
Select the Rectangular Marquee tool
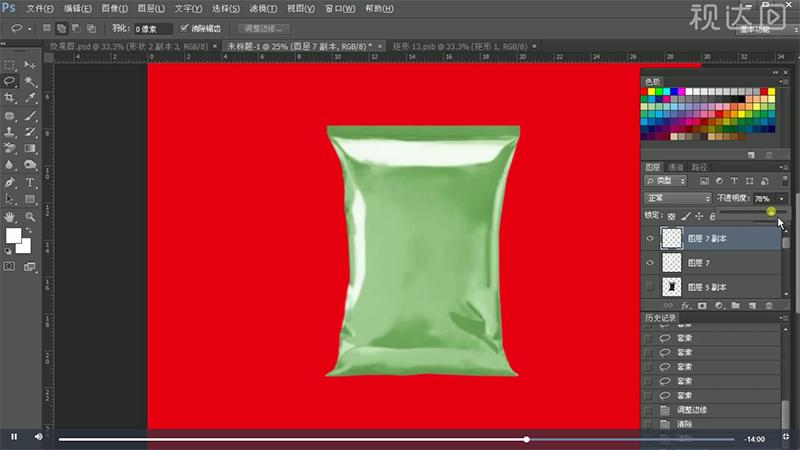tap(10, 65)
